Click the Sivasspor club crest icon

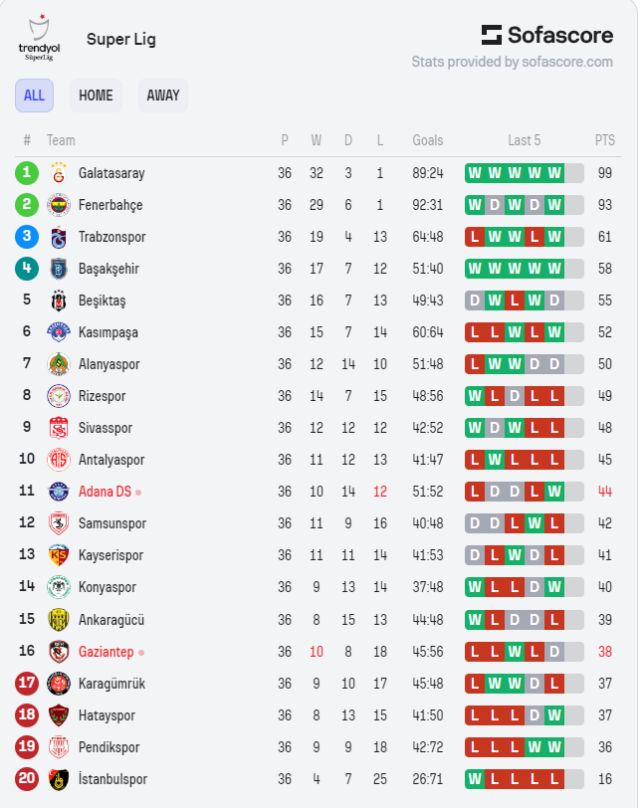(58, 428)
